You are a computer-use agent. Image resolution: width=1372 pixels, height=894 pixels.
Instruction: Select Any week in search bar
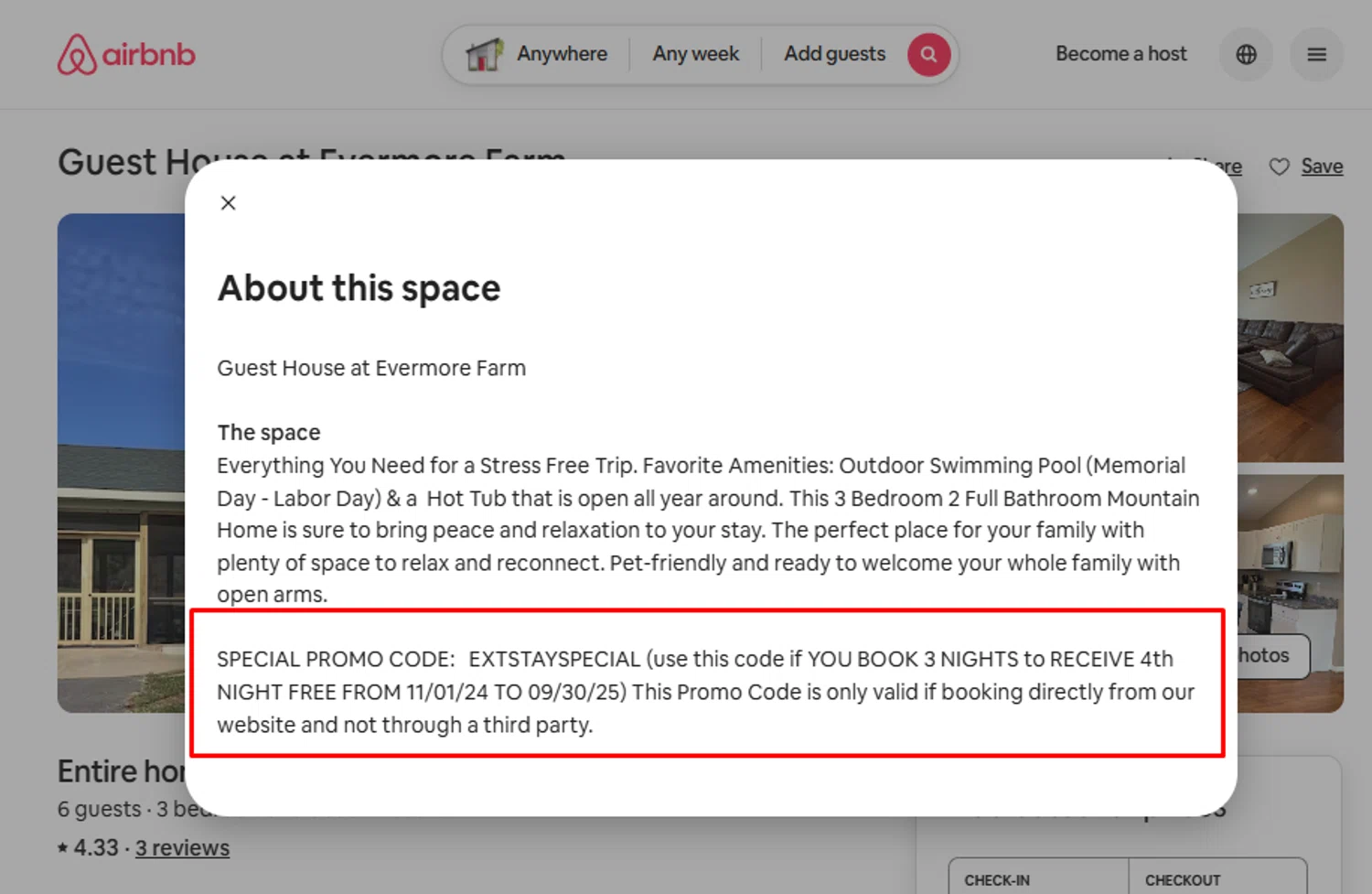(695, 54)
